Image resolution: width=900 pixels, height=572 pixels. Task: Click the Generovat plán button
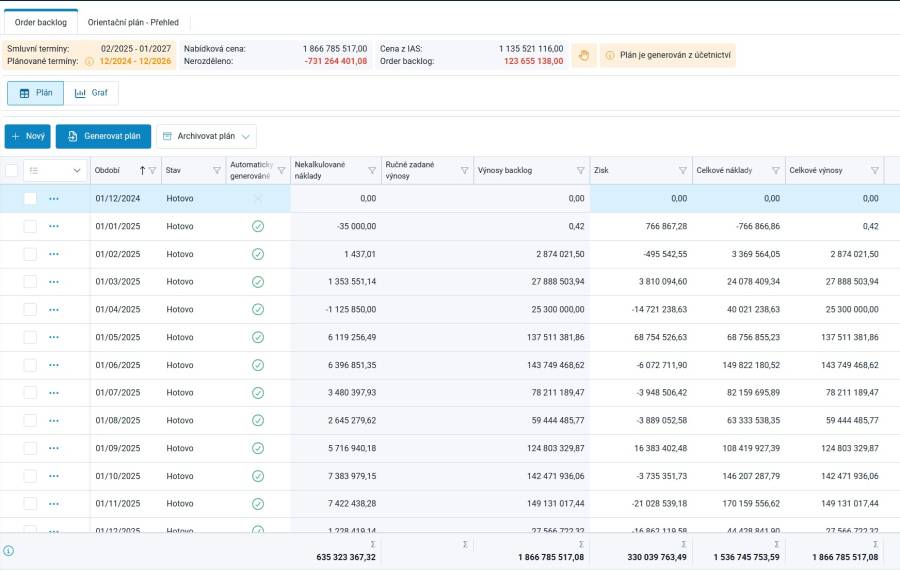click(x=103, y=137)
